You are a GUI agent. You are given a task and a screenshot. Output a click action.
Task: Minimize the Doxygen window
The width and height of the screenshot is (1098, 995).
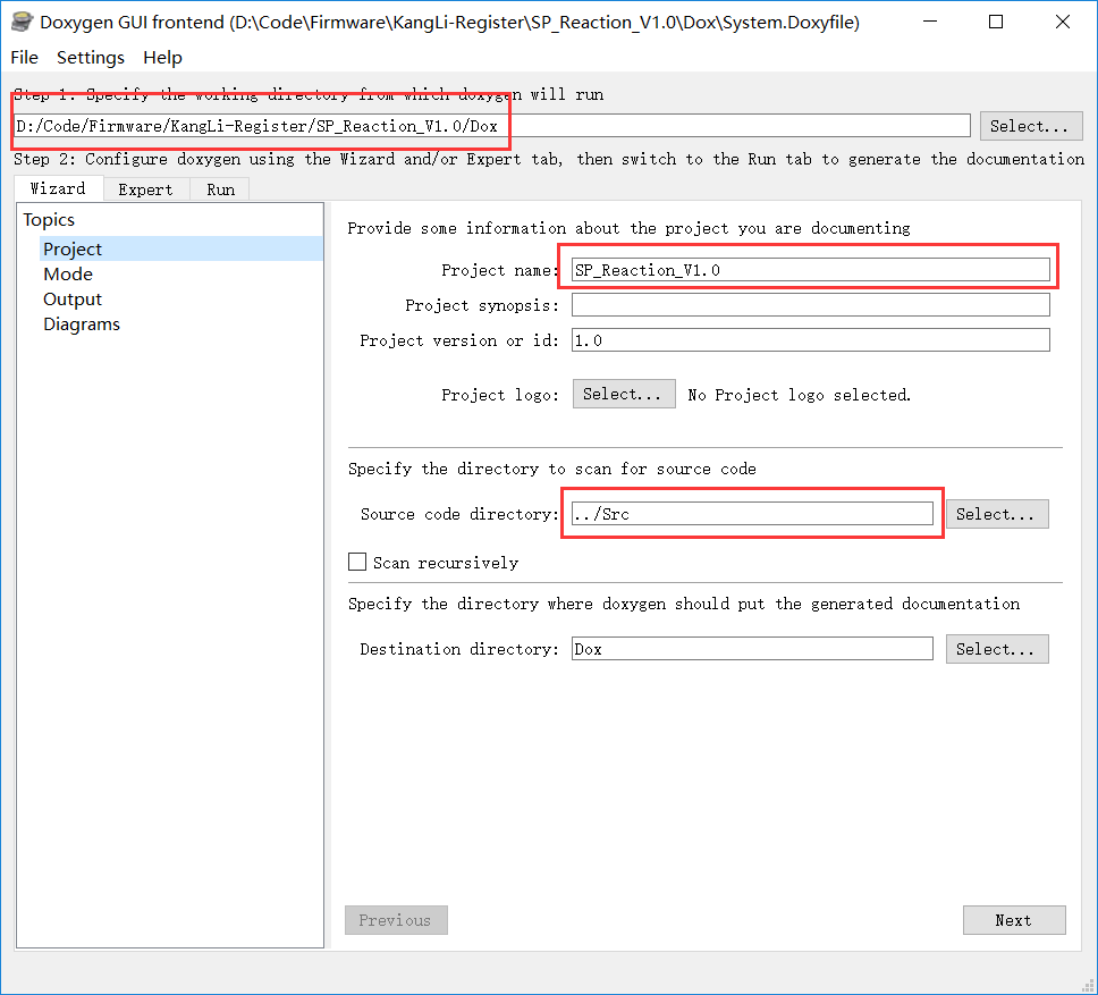930,22
